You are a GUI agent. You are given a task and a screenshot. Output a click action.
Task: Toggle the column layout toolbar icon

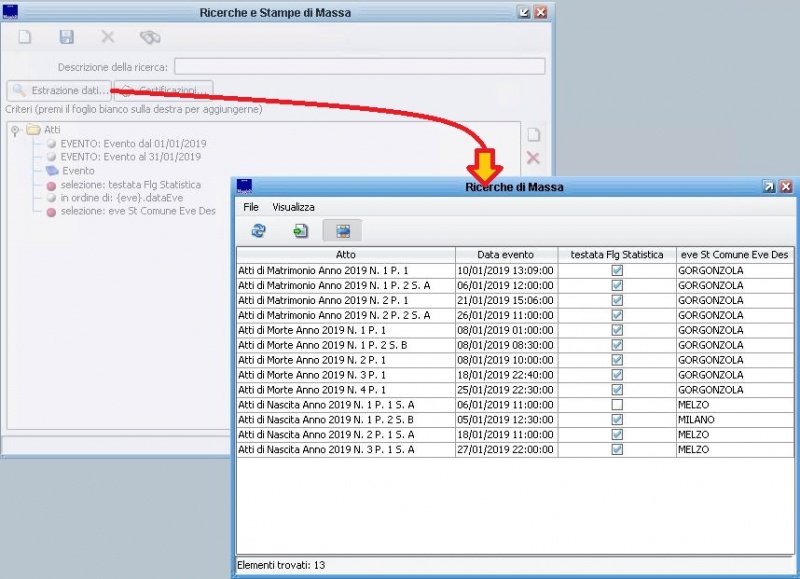click(x=343, y=231)
